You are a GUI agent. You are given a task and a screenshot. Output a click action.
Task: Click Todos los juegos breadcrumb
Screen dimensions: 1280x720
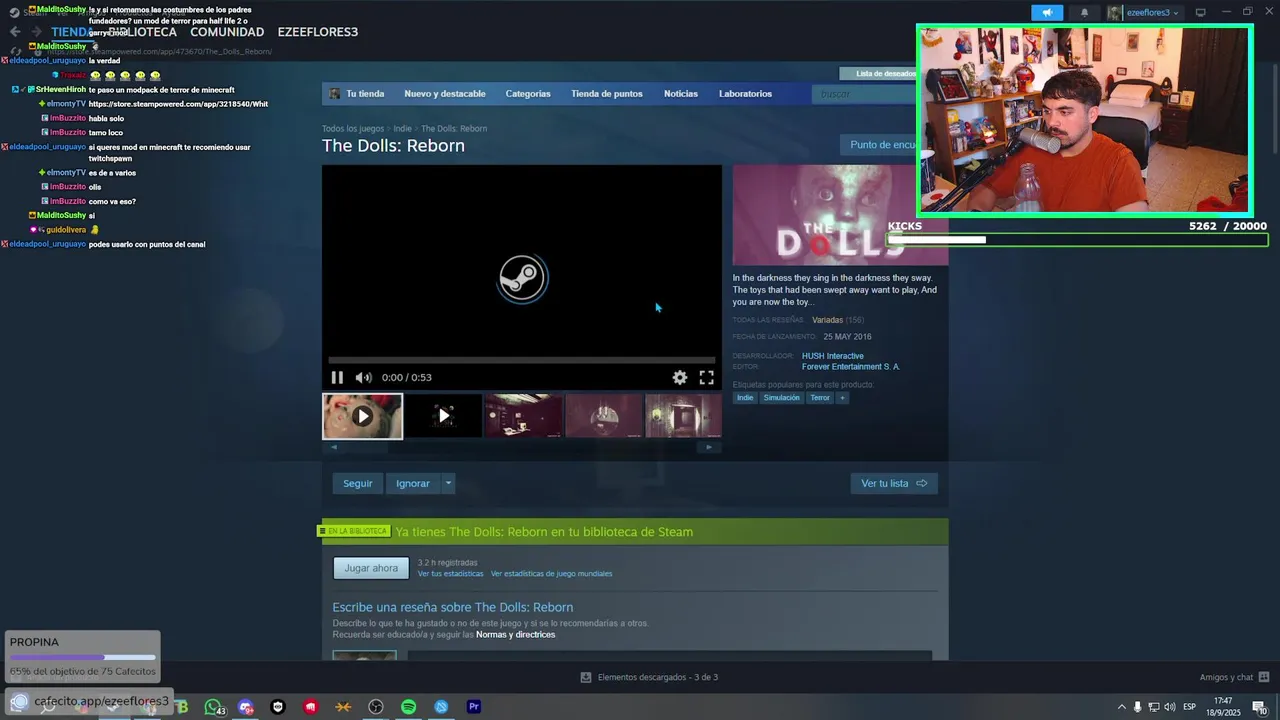click(353, 129)
